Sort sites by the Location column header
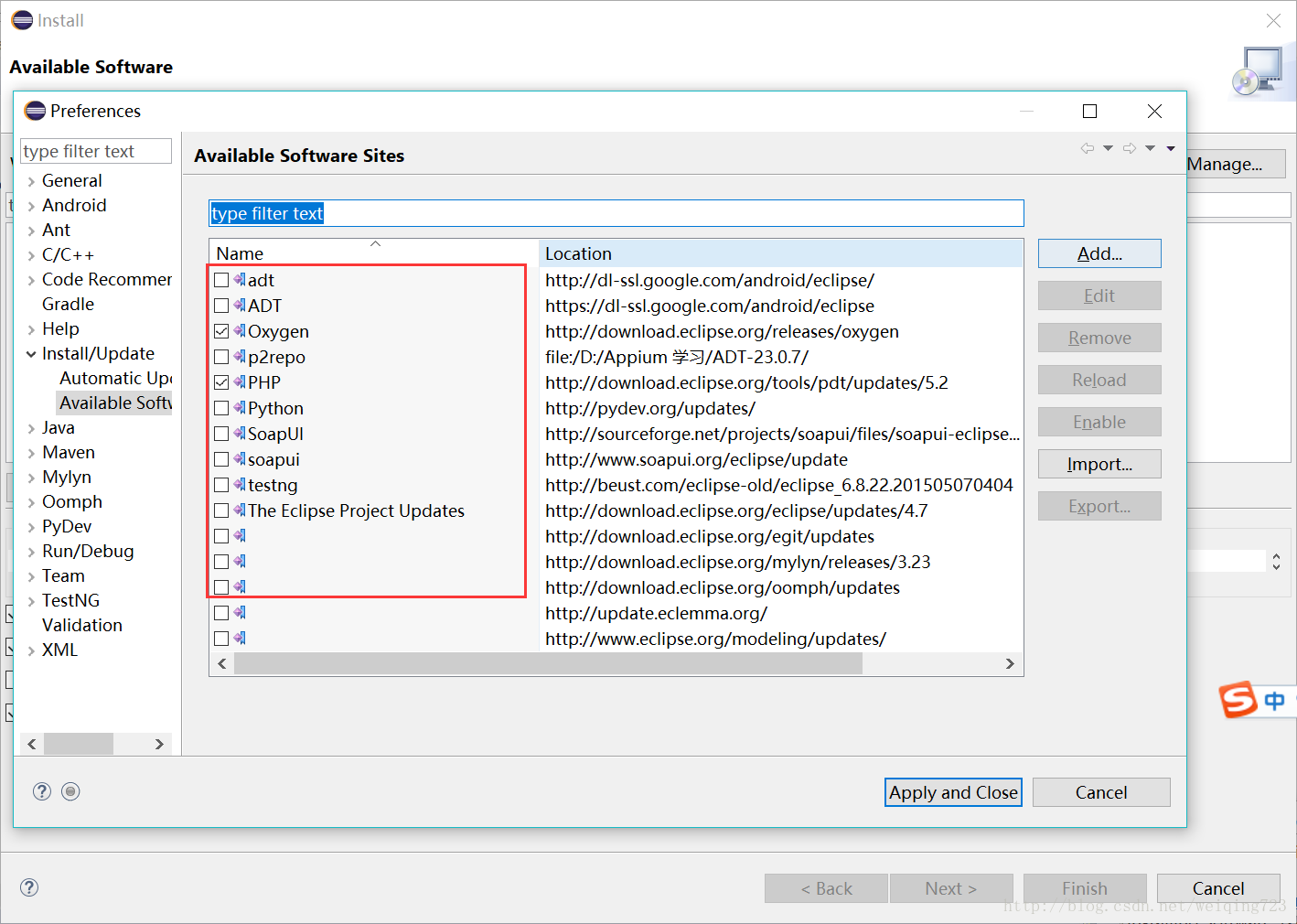Viewport: 1297px width, 924px height. pyautogui.click(x=780, y=252)
